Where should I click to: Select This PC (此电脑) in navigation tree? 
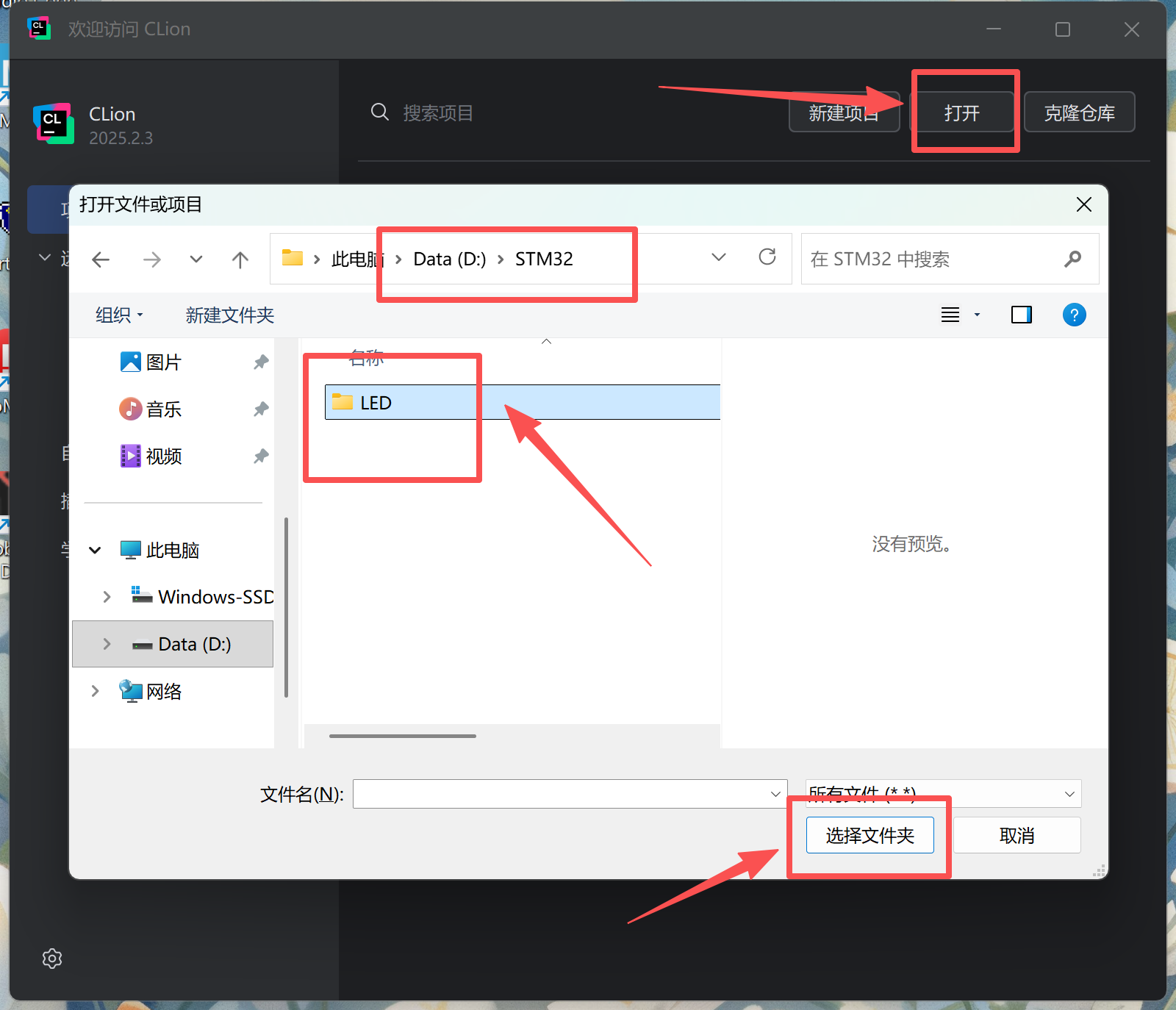[x=160, y=551]
